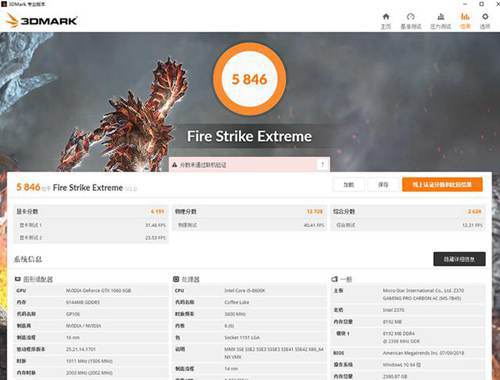
Task: Click the 5 846 score circle
Action: click(x=249, y=79)
